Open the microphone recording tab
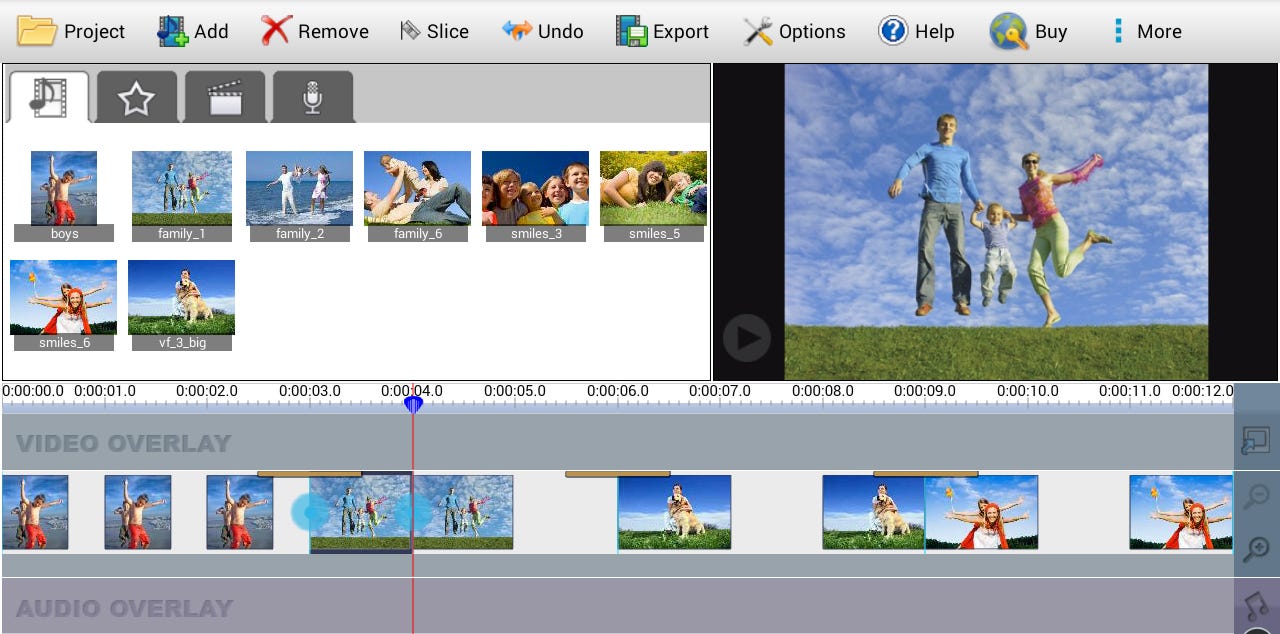The height and width of the screenshot is (634, 1280). point(313,97)
